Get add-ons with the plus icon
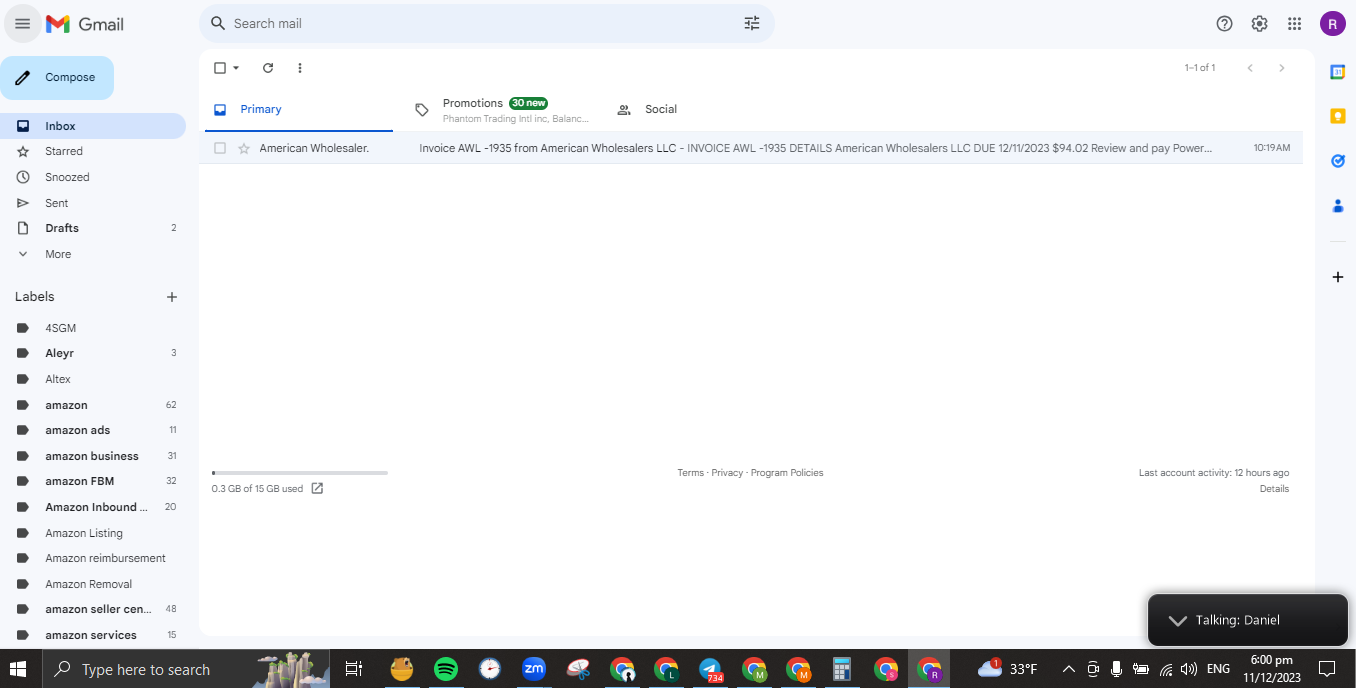The height and width of the screenshot is (688, 1356). [1337, 277]
